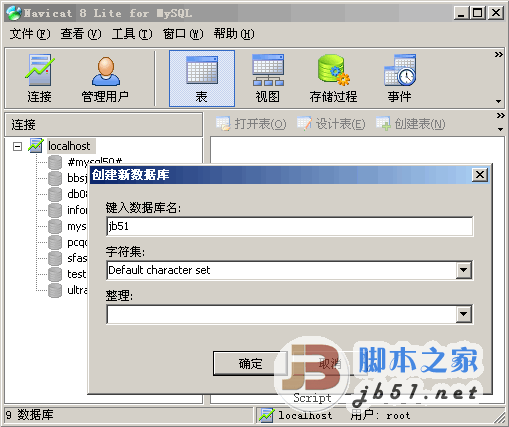This screenshot has width=509, height=427.
Task: Click the bbsj database cylinder icon
Action: point(55,178)
